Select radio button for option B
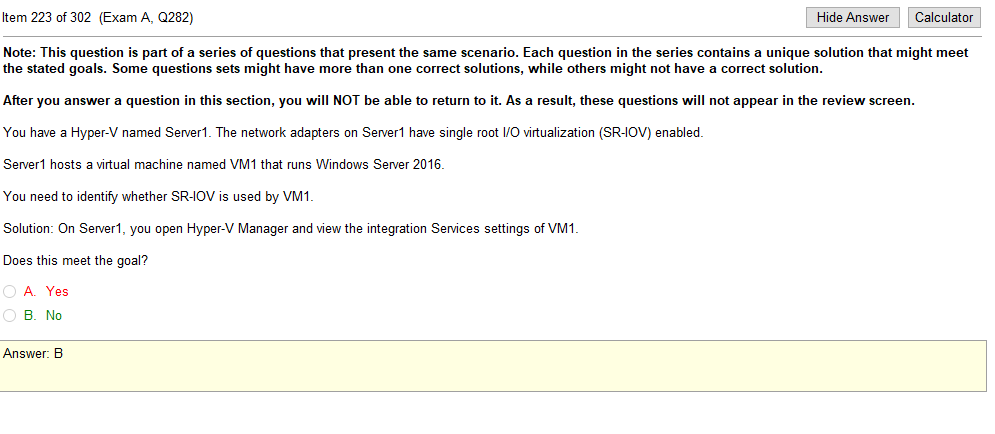The height and width of the screenshot is (434, 995). [x=10, y=315]
